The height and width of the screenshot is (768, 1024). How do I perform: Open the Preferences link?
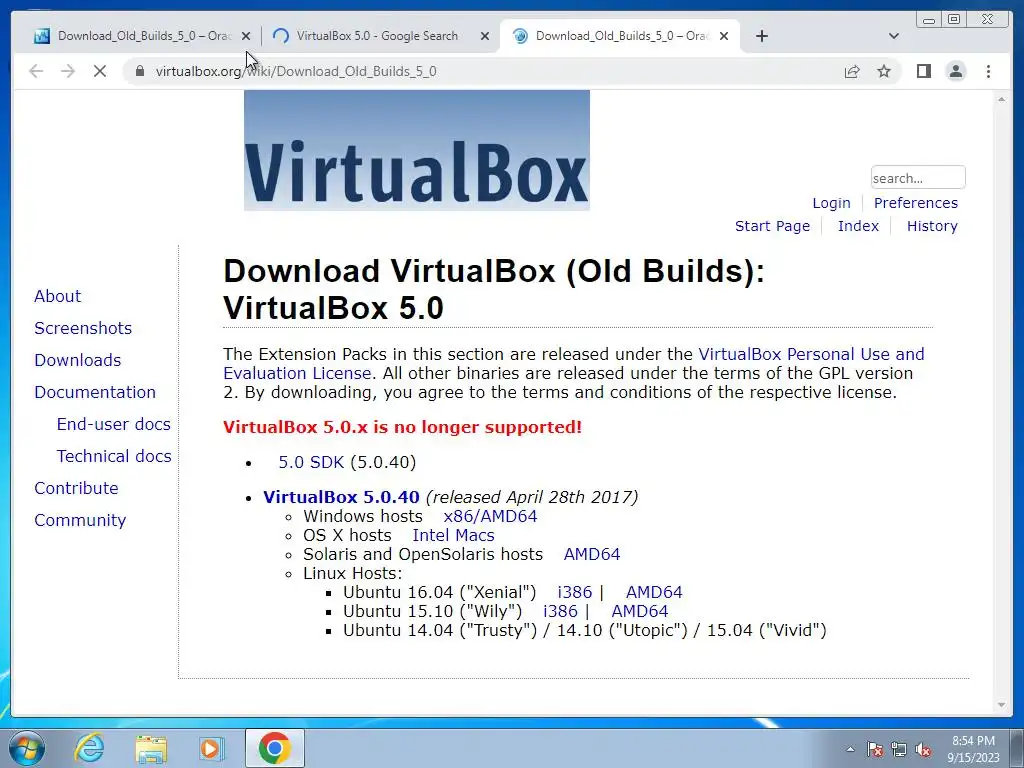click(916, 203)
